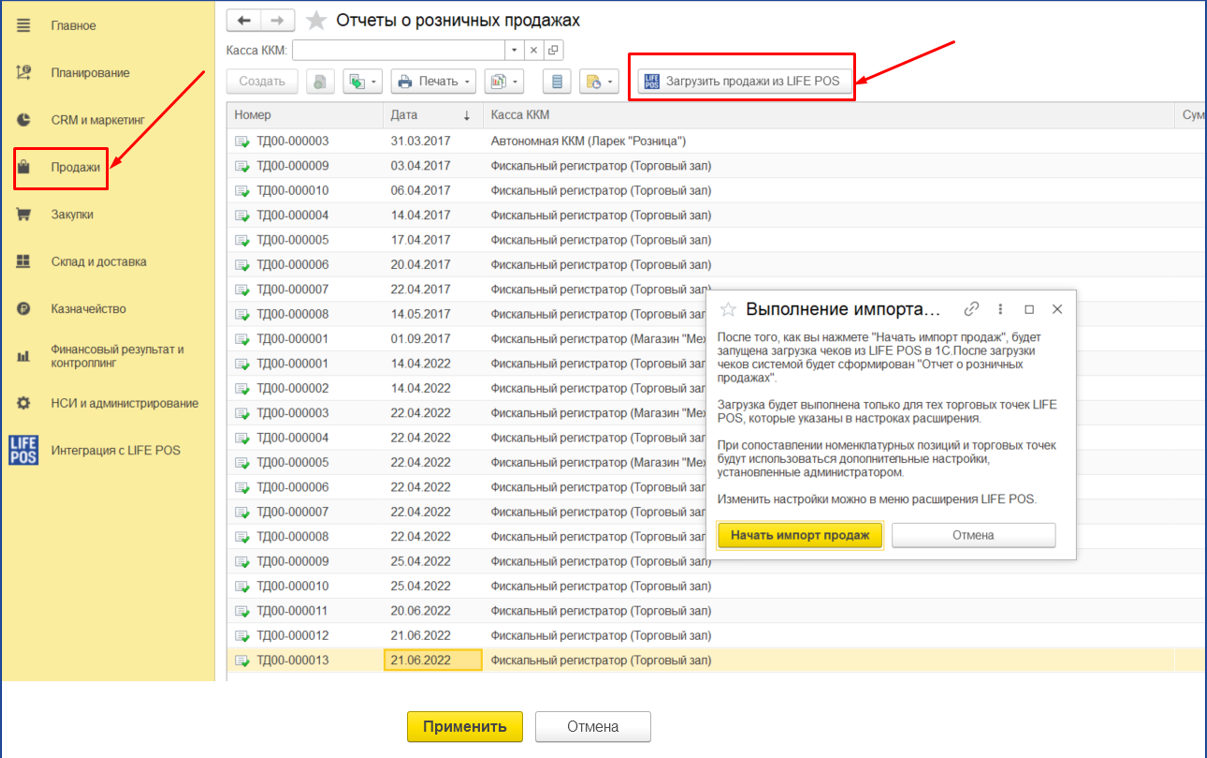
Task: Click the Номер column header
Action: click(305, 115)
